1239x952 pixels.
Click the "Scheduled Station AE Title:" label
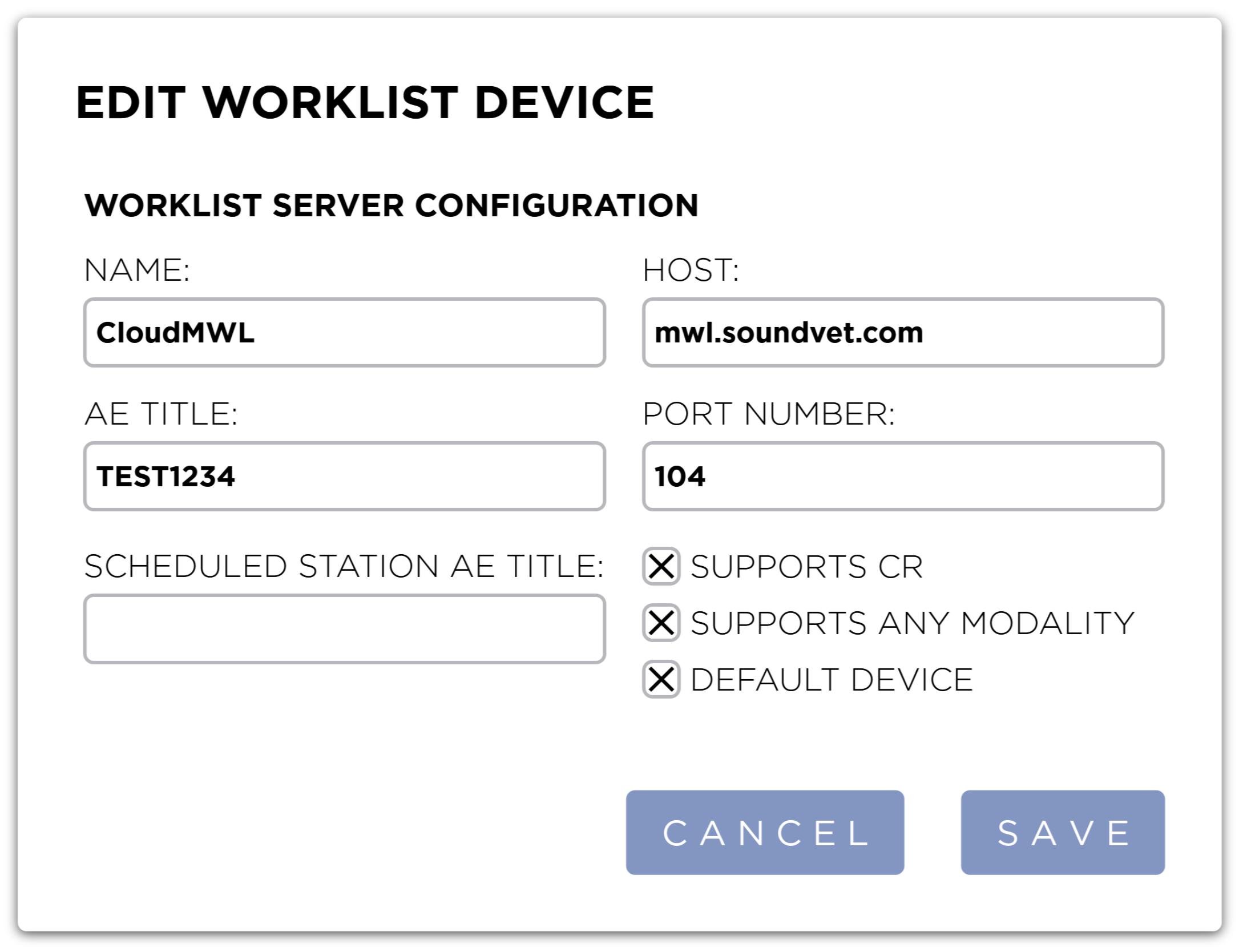[x=344, y=566]
